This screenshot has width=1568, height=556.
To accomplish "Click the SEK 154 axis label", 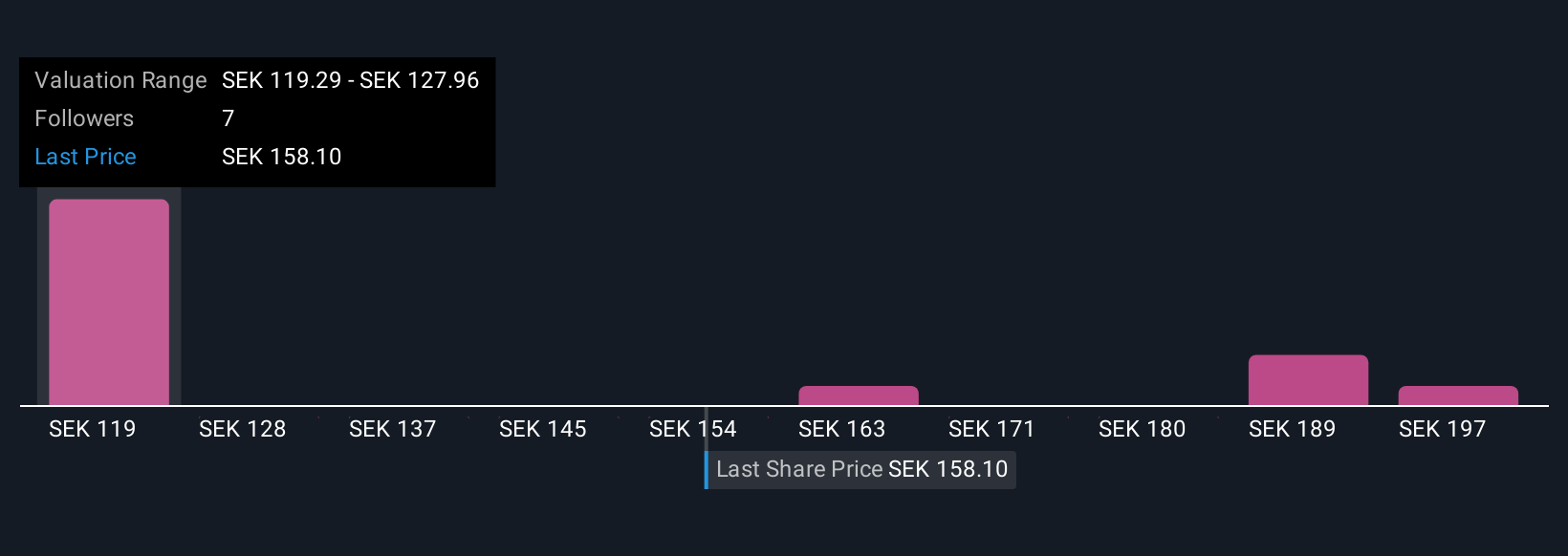I will point(693,429).
